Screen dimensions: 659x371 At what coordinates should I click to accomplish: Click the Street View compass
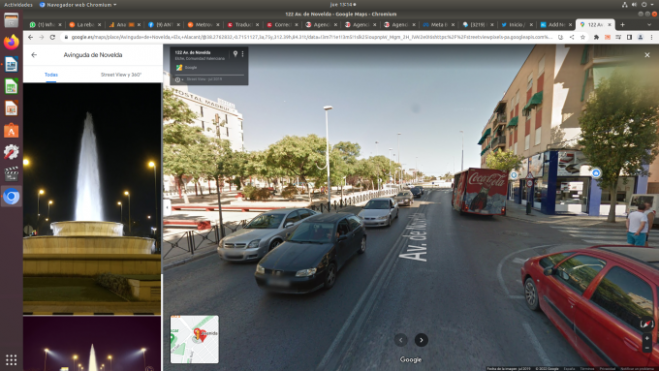[646, 324]
